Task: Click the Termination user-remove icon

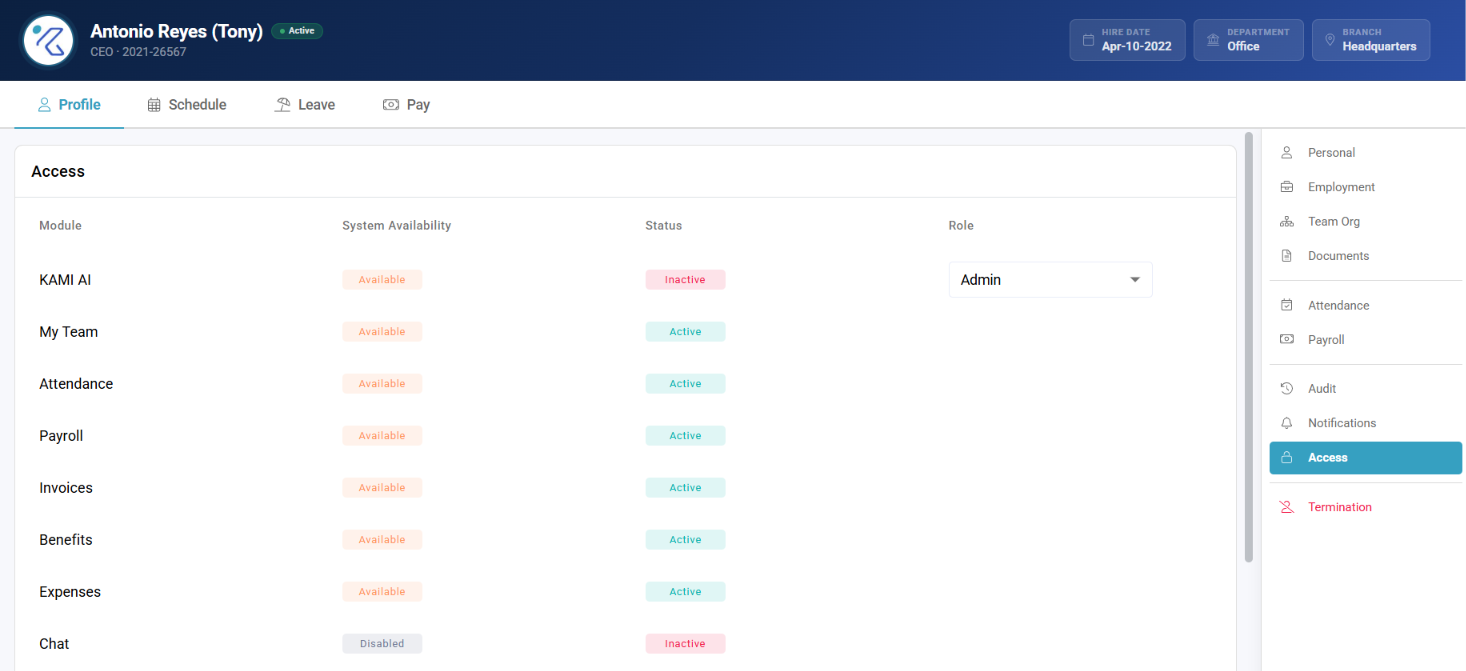Action: [x=1287, y=507]
